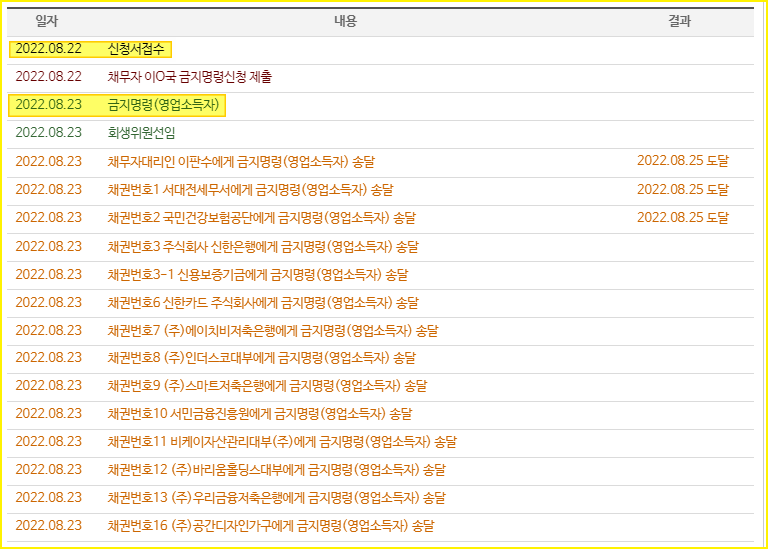Viewport: 768px width, 549px height.
Task: Click the 2022.08.22 date beside 신청서접수
Action: pos(48,49)
